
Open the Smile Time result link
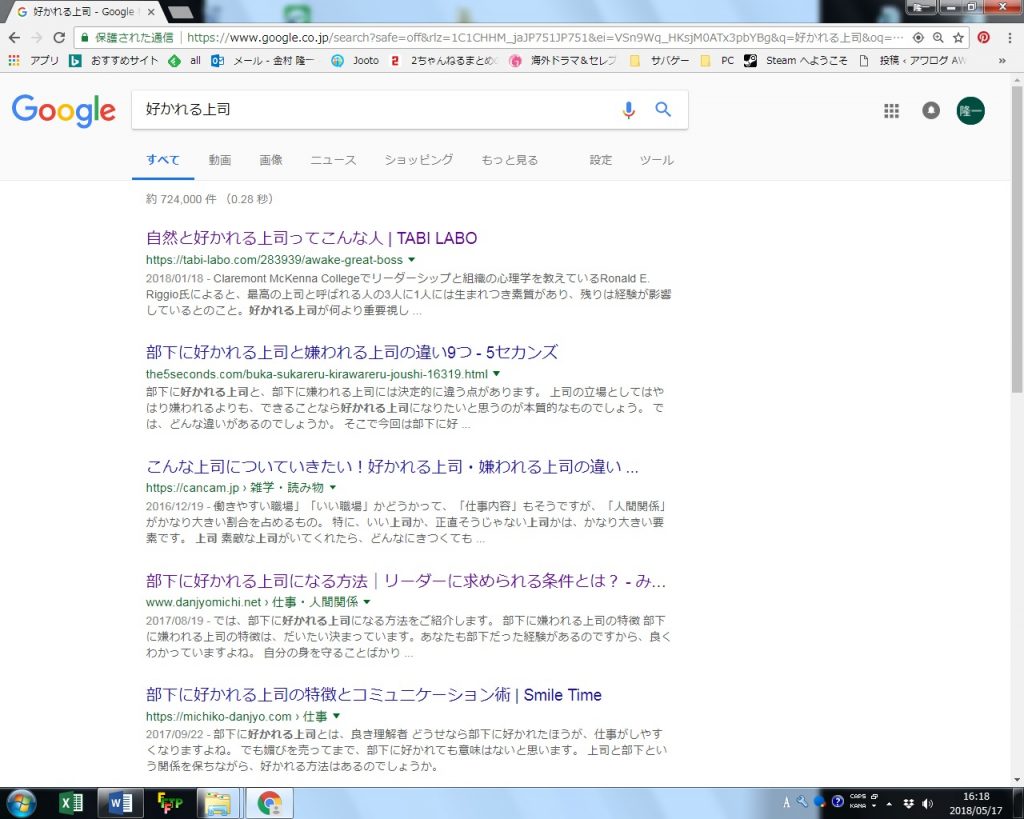[x=374, y=695]
